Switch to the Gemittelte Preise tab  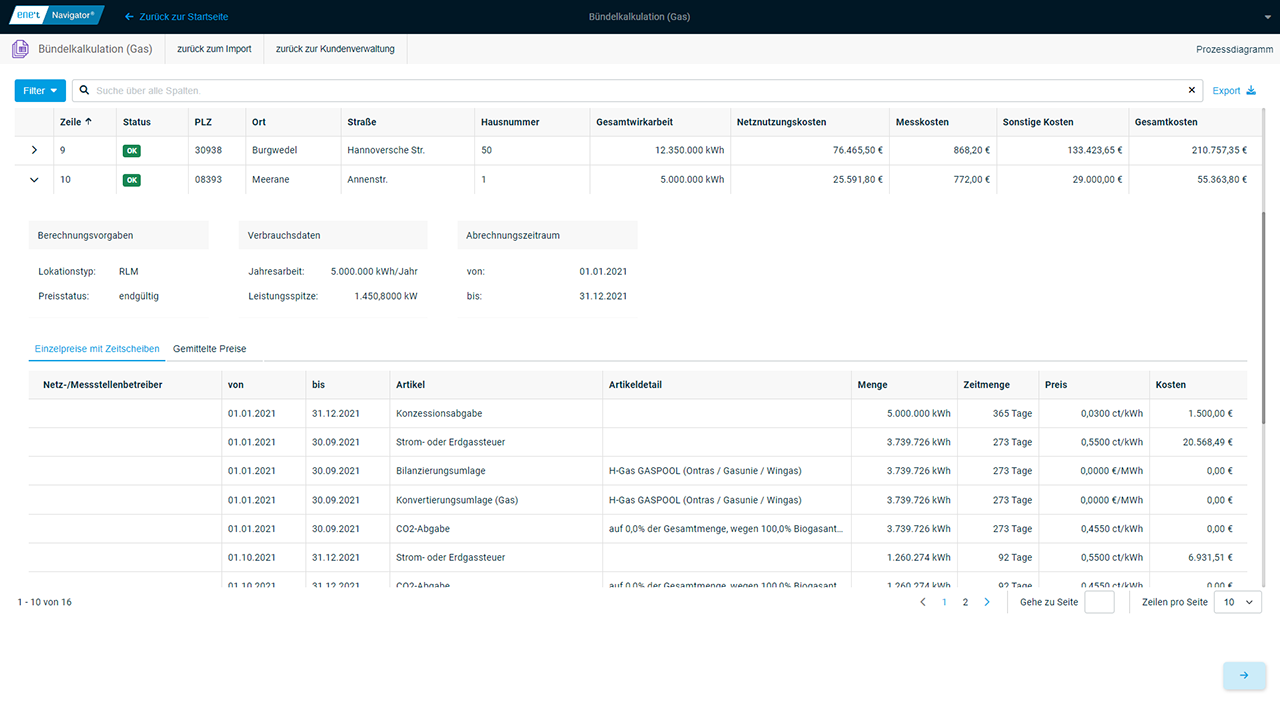pos(209,349)
